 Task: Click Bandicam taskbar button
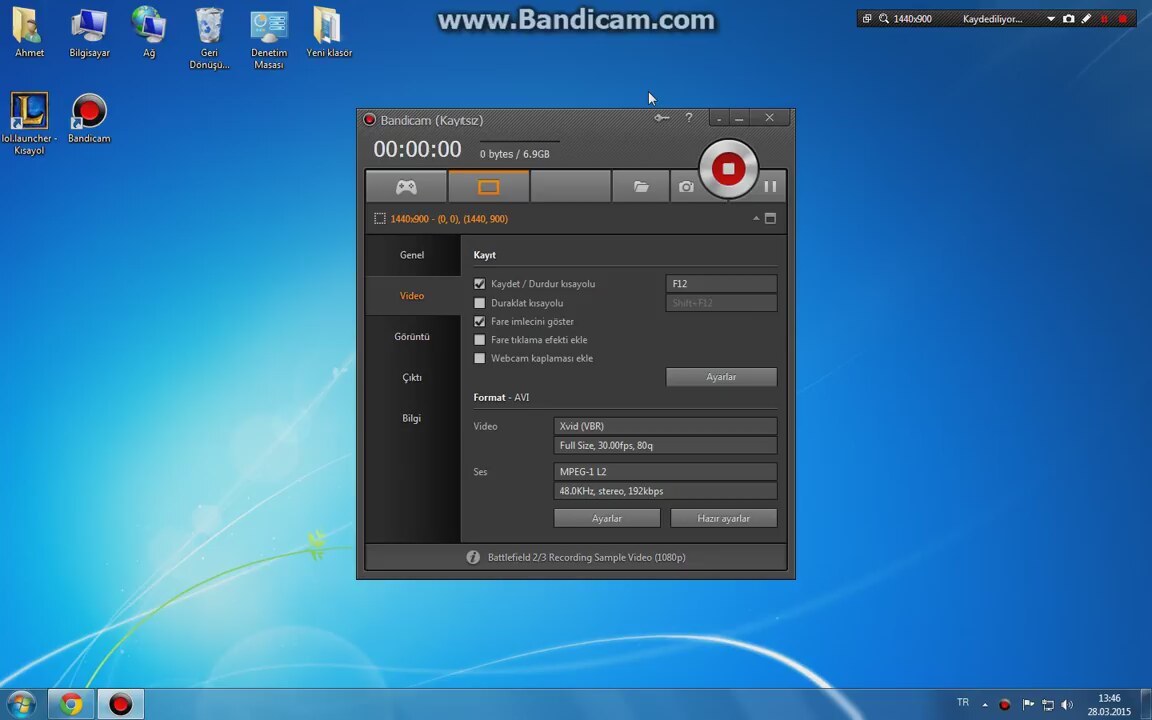point(120,705)
